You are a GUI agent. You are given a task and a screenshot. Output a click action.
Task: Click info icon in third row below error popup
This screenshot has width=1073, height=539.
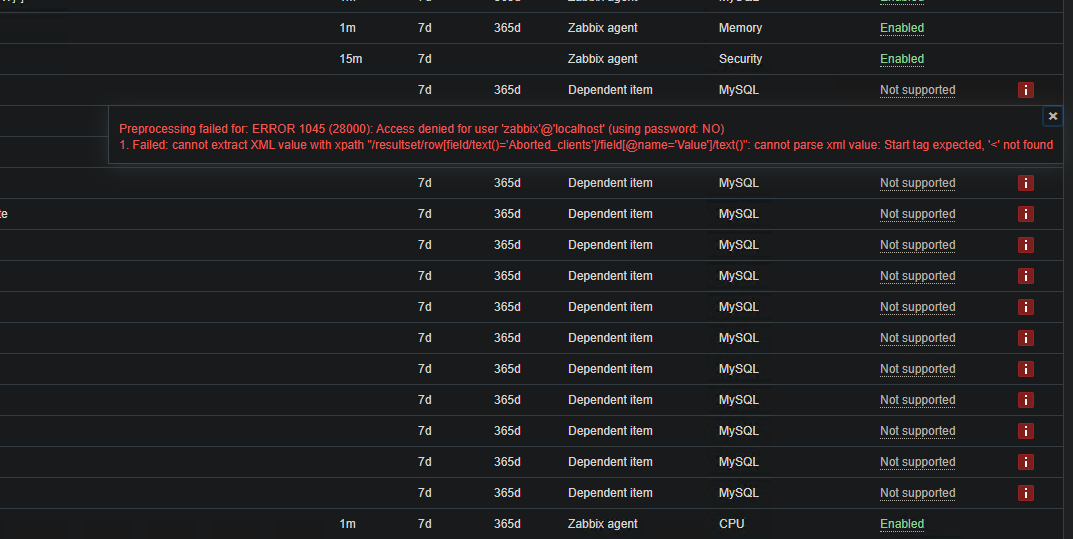point(1025,245)
